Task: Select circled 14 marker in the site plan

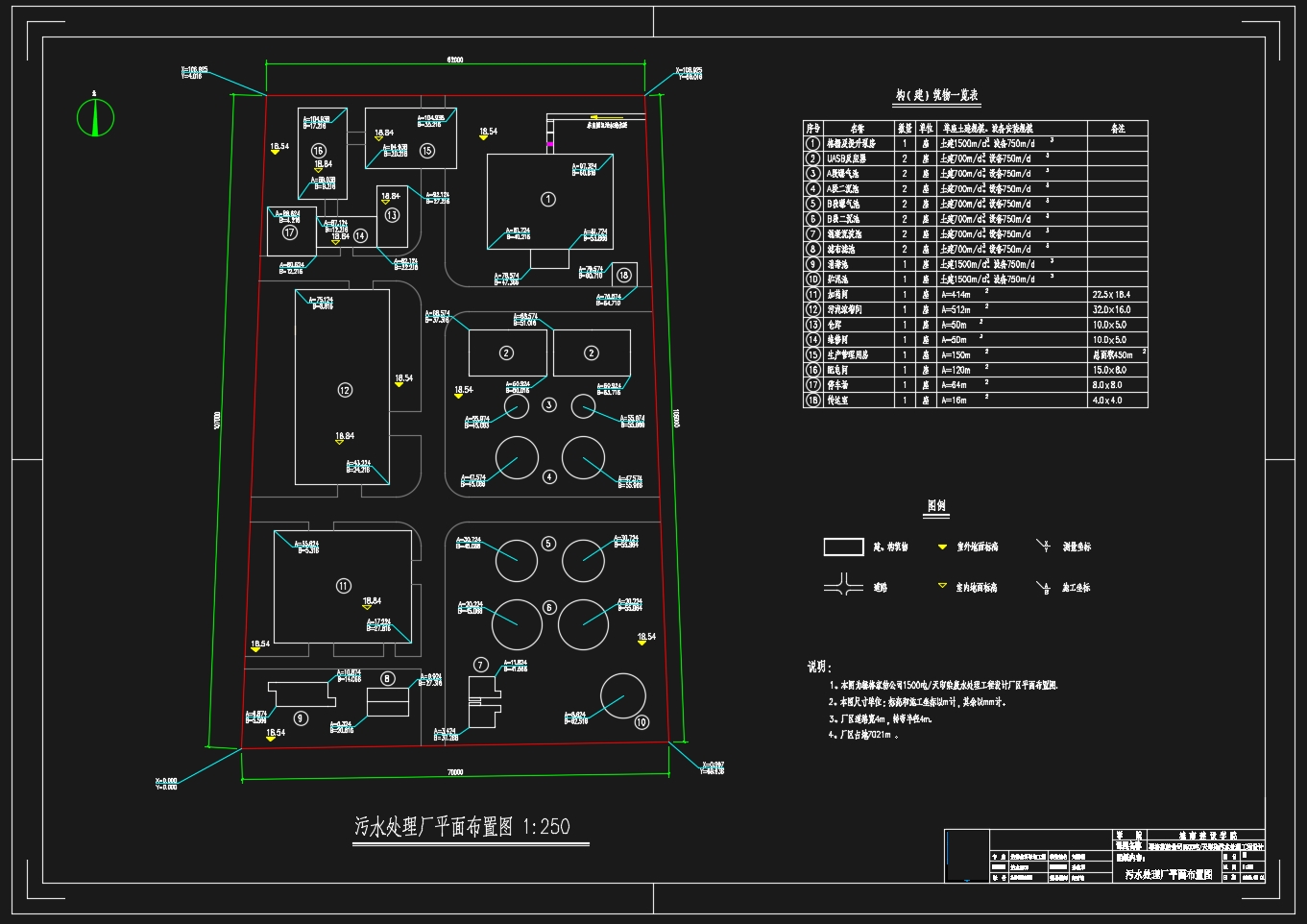Action: tap(360, 235)
